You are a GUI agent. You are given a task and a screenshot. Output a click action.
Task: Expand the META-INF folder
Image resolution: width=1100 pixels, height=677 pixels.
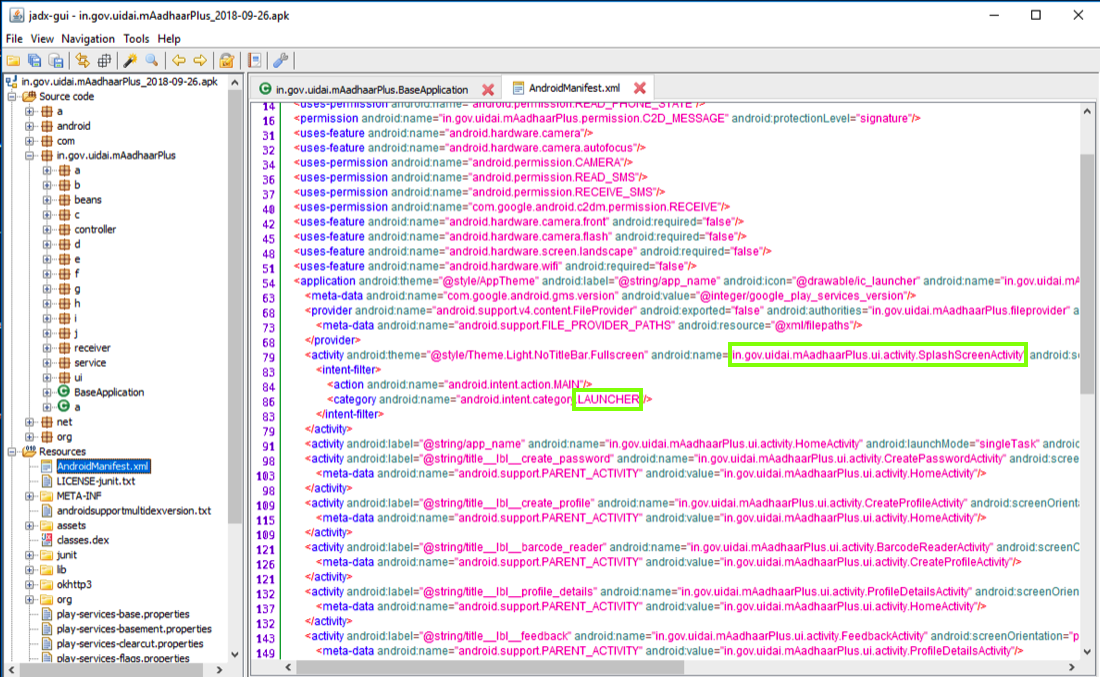pyautogui.click(x=30, y=496)
